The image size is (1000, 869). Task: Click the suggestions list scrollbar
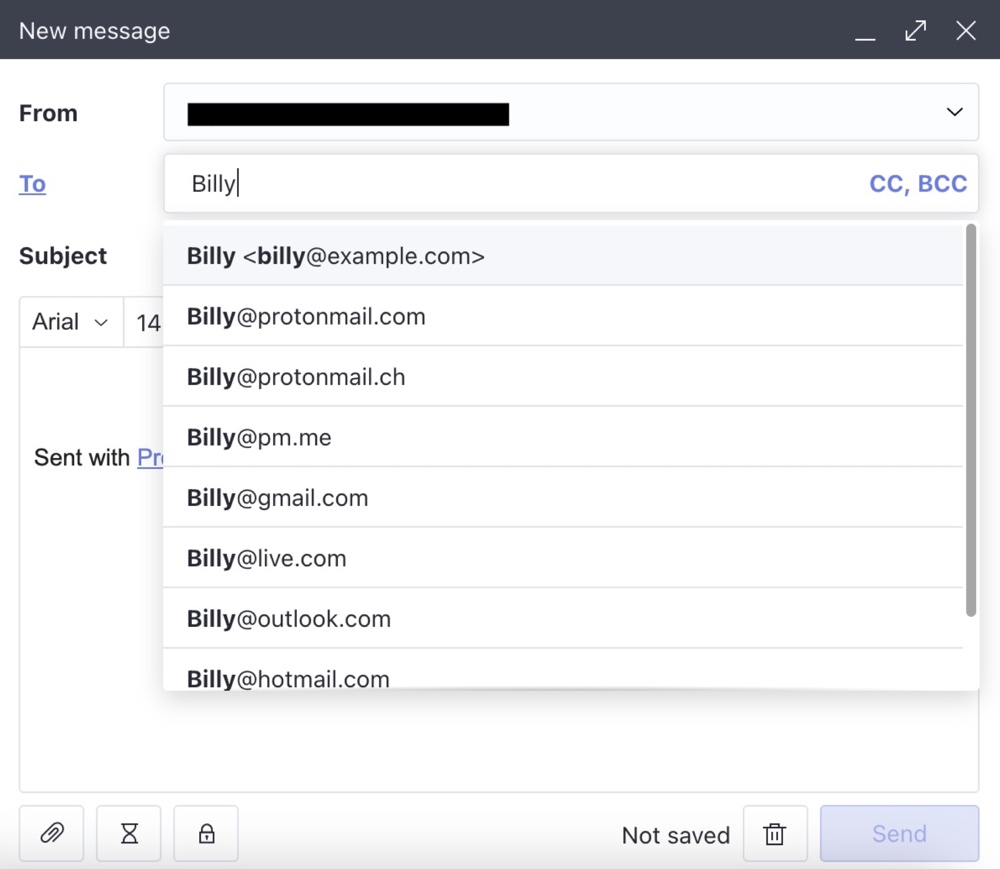pos(971,420)
